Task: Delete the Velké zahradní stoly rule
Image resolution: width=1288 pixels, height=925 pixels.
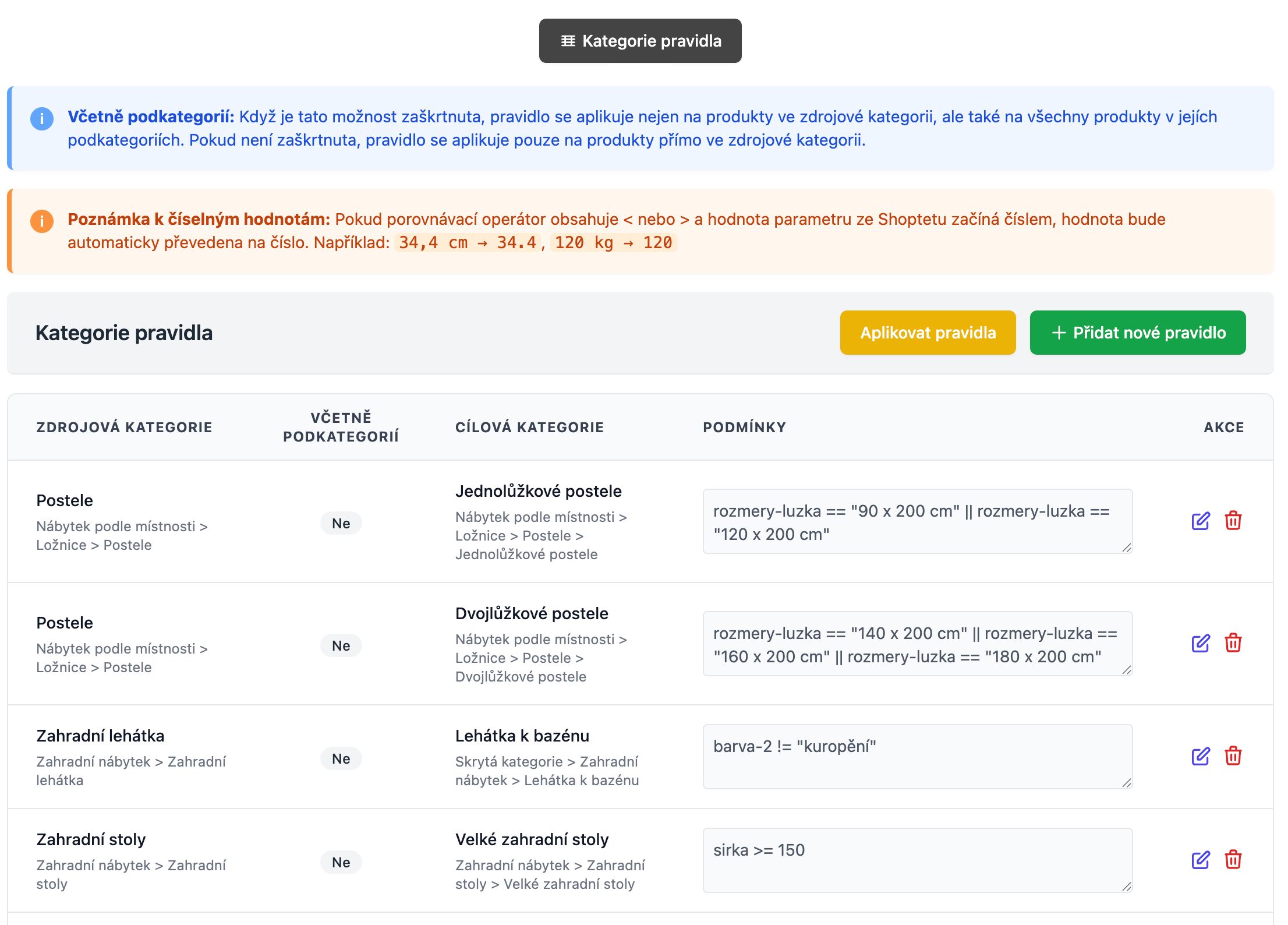Action: [x=1233, y=860]
